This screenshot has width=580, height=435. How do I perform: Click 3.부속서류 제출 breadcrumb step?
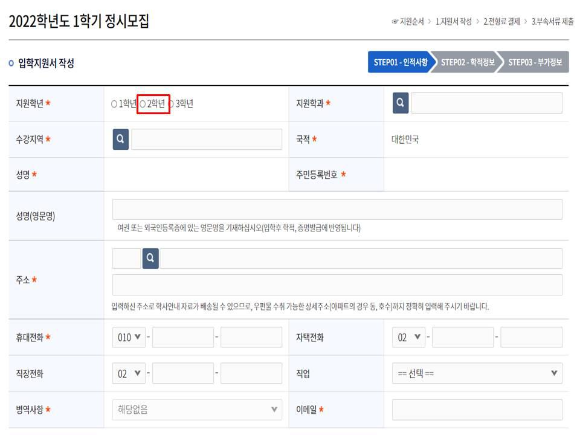click(x=553, y=21)
